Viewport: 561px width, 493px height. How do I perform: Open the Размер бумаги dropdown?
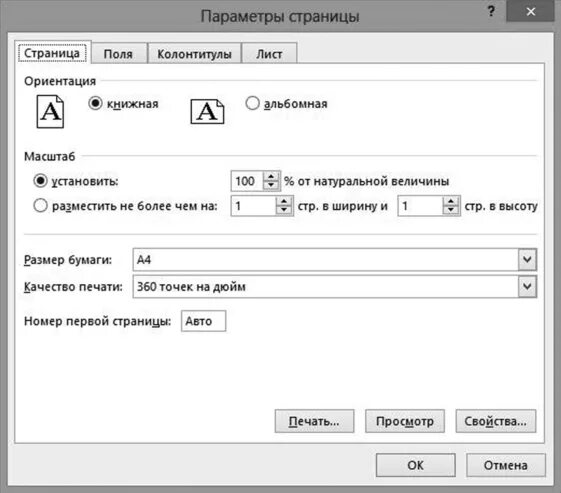pyautogui.click(x=527, y=259)
